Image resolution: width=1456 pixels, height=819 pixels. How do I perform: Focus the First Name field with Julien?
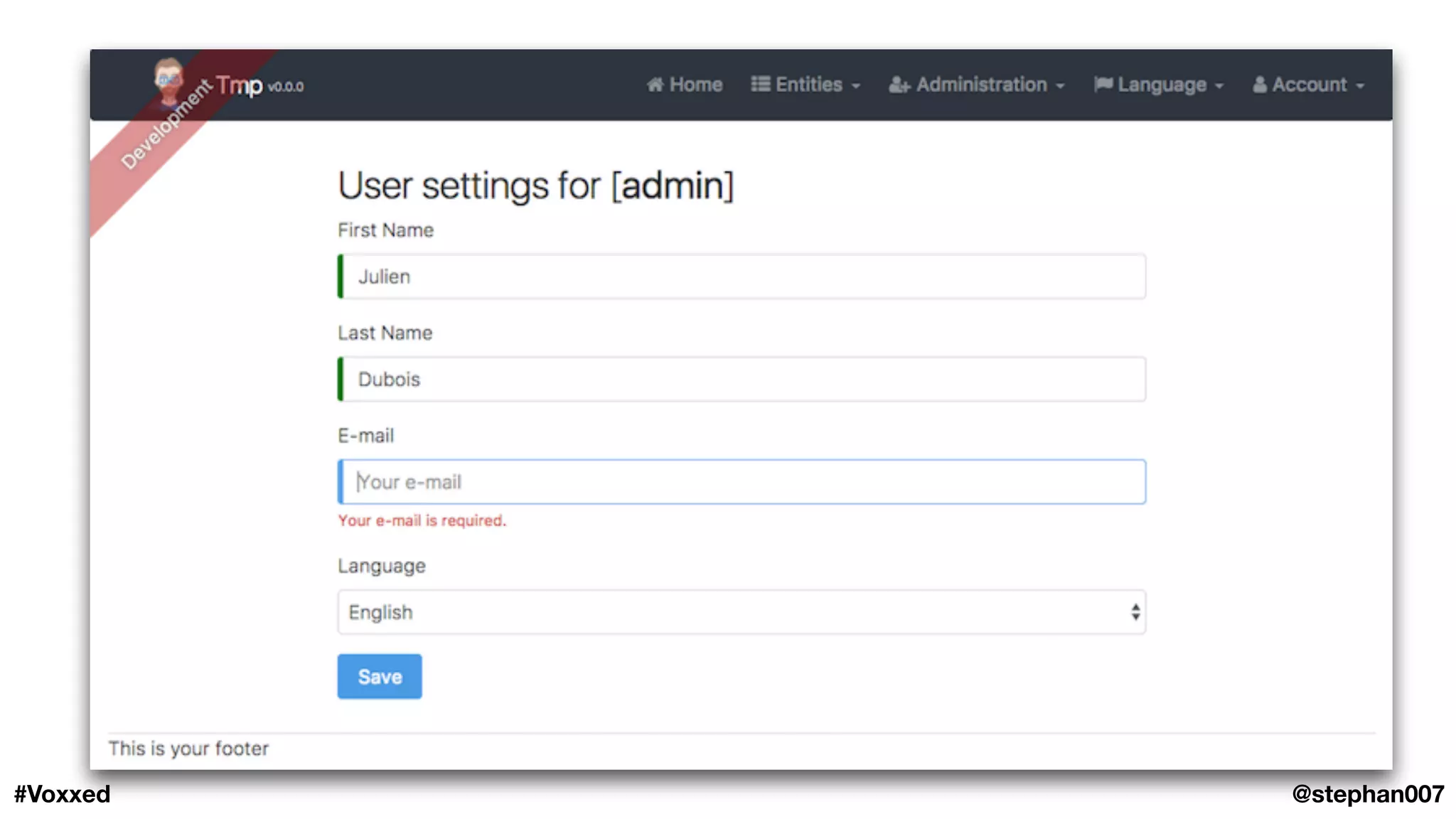point(743,277)
